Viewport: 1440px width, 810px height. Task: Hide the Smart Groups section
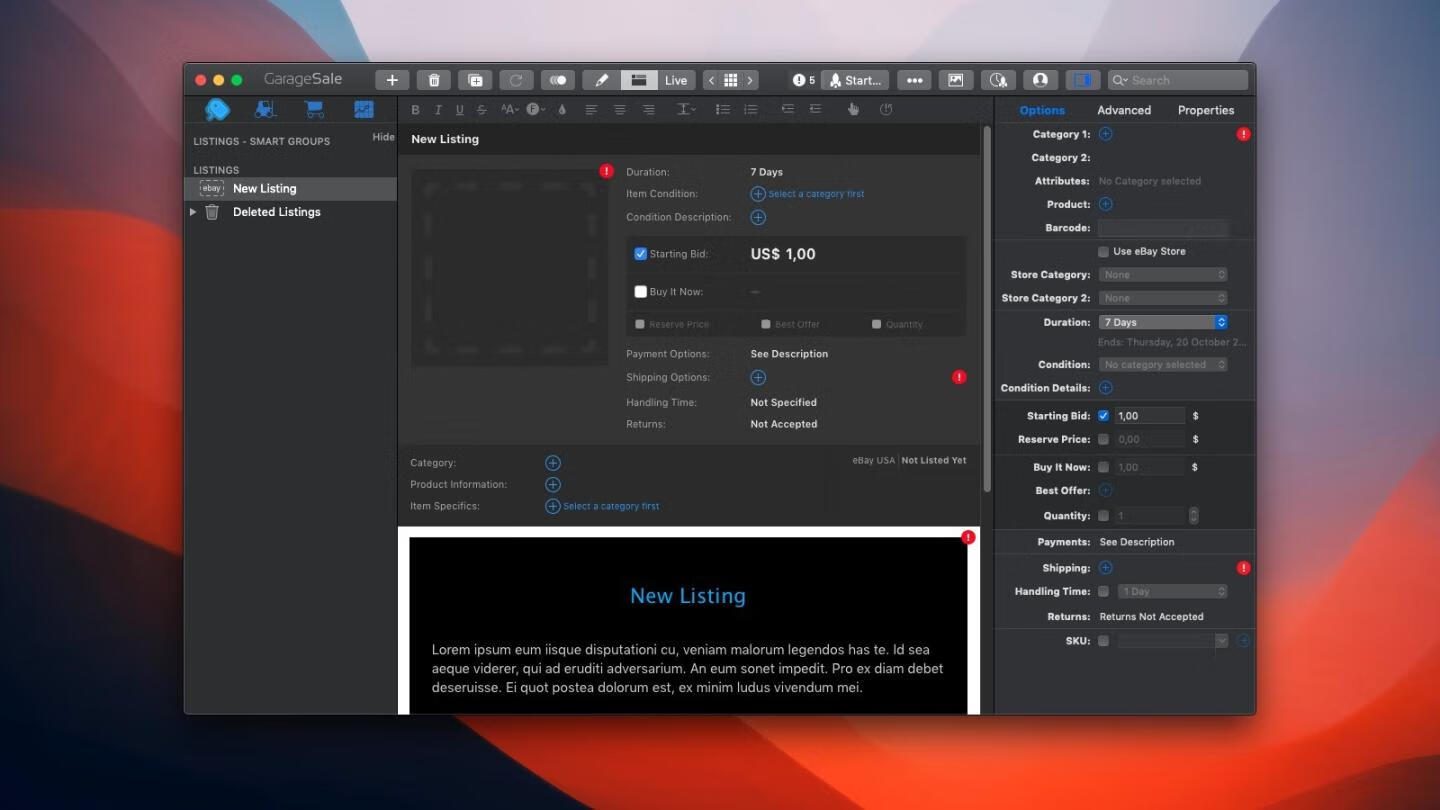pyautogui.click(x=383, y=137)
